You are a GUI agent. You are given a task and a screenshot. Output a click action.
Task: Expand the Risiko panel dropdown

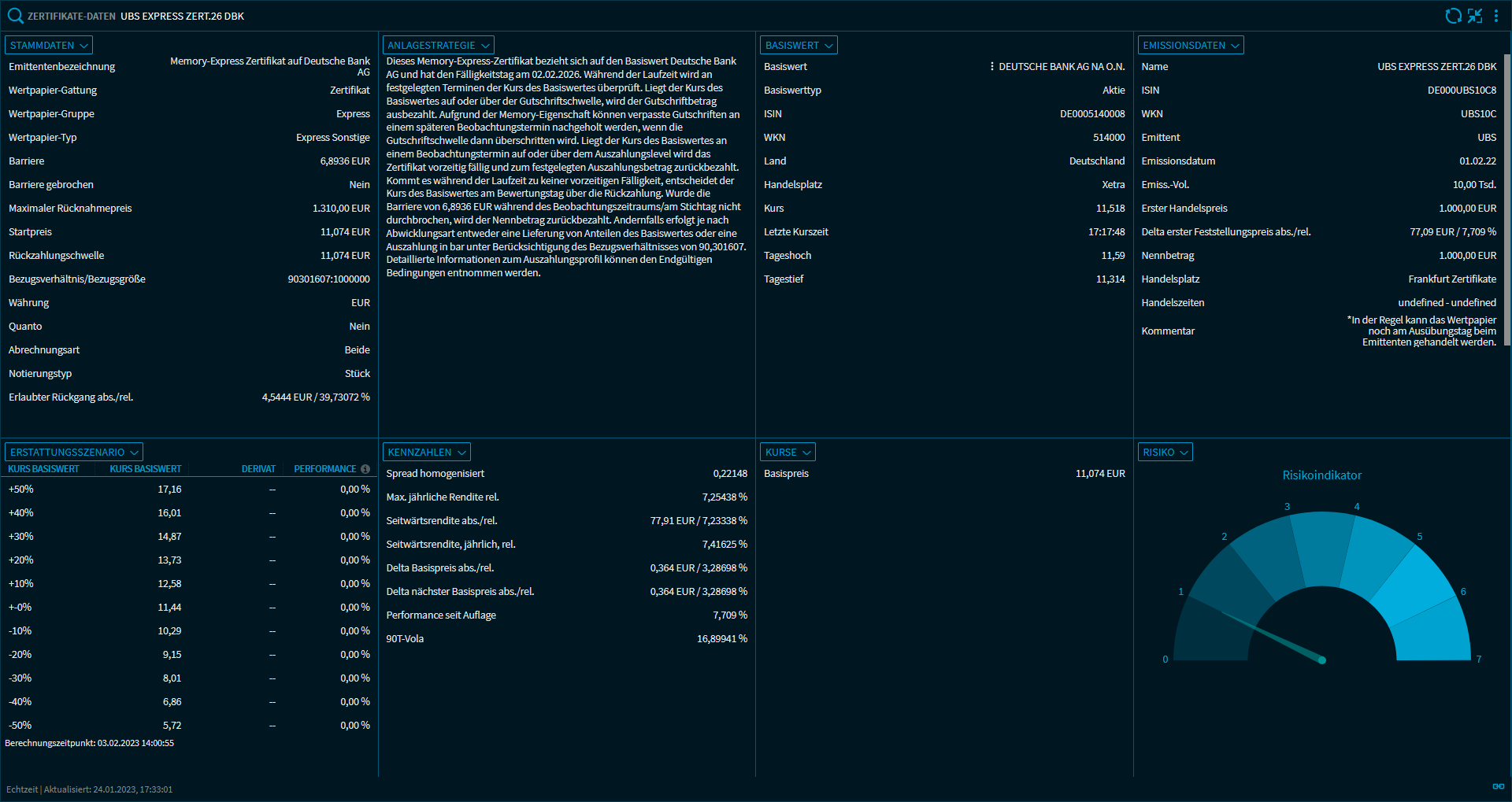pos(1165,453)
